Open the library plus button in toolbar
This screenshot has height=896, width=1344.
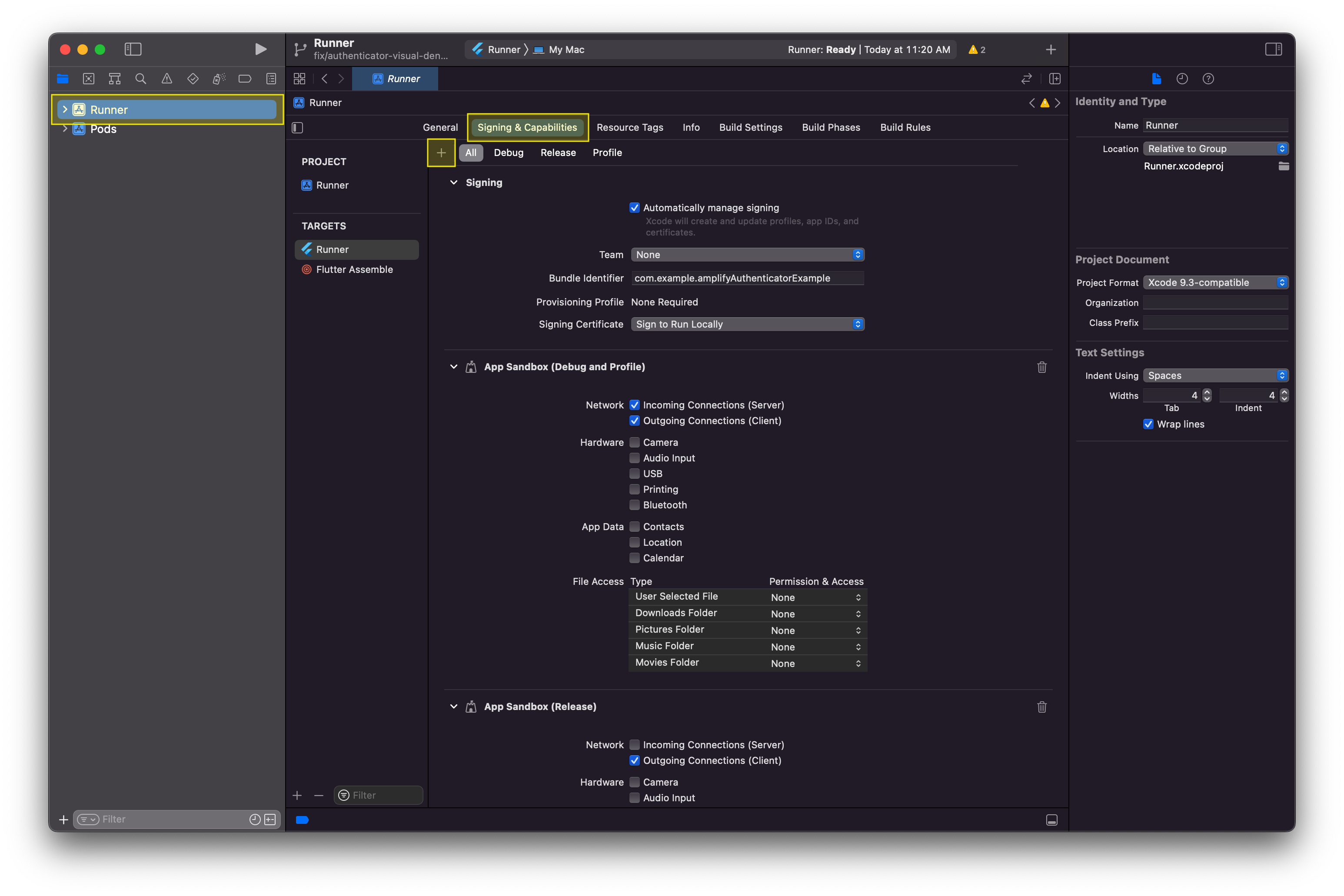tap(1051, 50)
